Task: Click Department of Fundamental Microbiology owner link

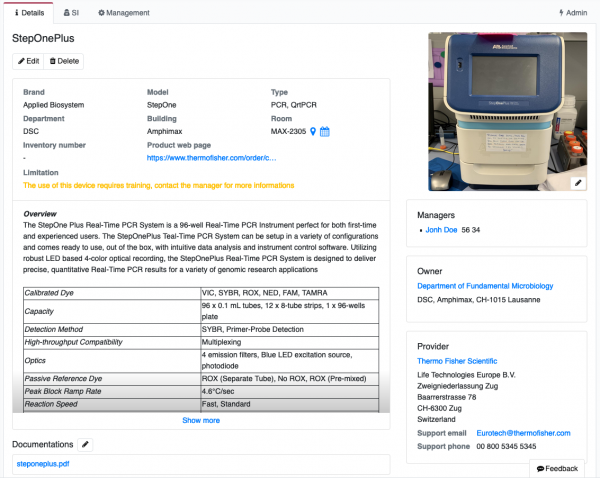Action: tap(485, 286)
